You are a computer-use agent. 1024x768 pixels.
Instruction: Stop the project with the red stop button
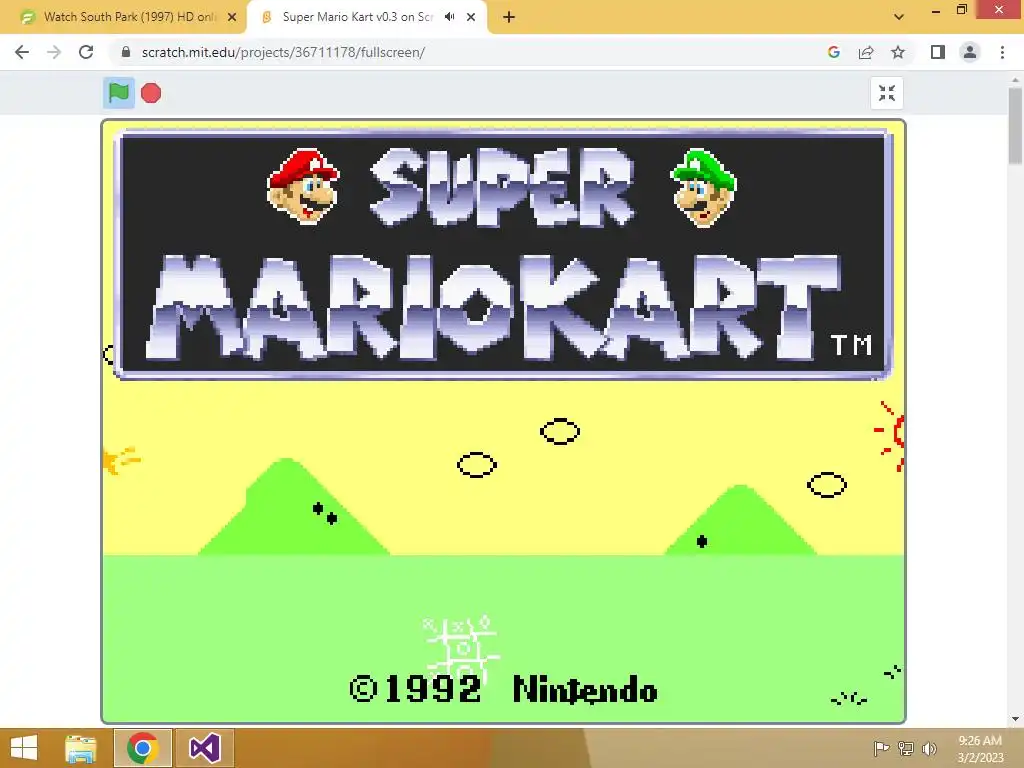[151, 93]
